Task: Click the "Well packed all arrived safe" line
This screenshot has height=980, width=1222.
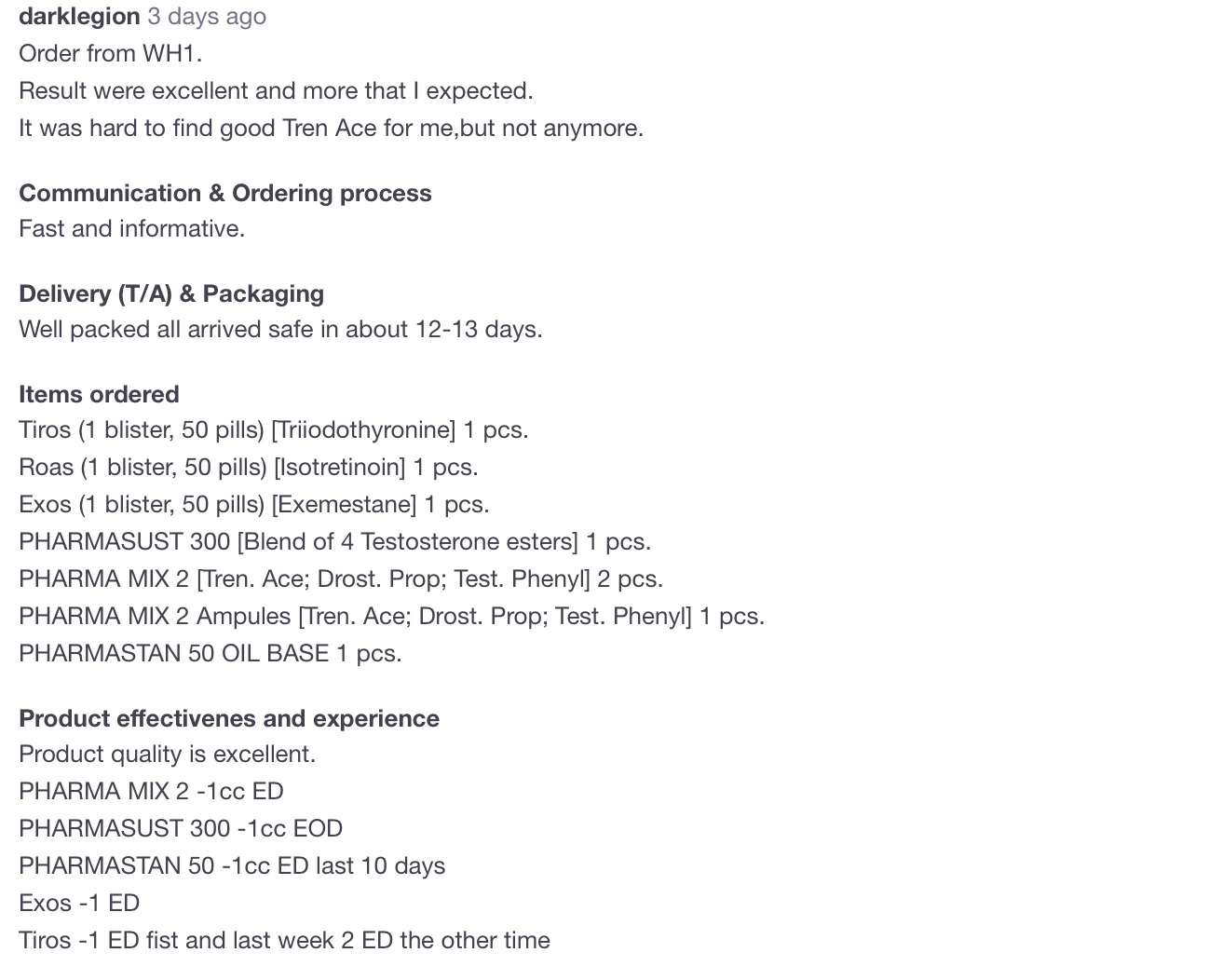Action: (280, 329)
